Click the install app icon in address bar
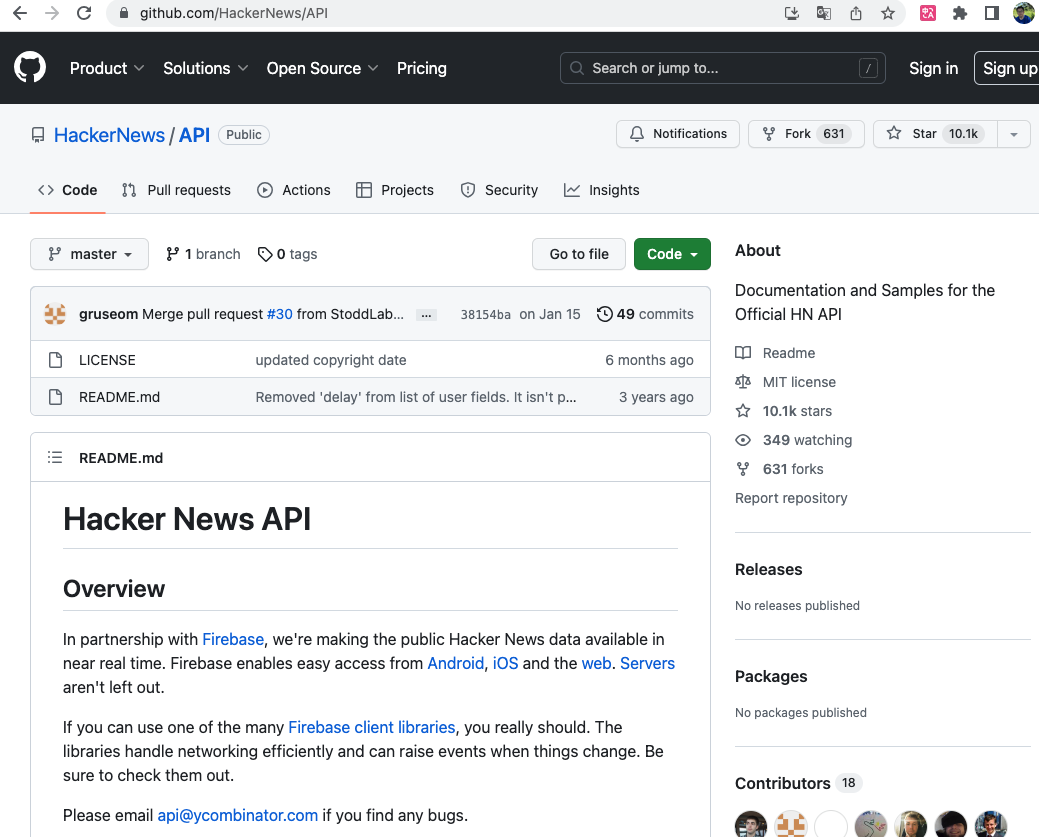 [x=792, y=13]
